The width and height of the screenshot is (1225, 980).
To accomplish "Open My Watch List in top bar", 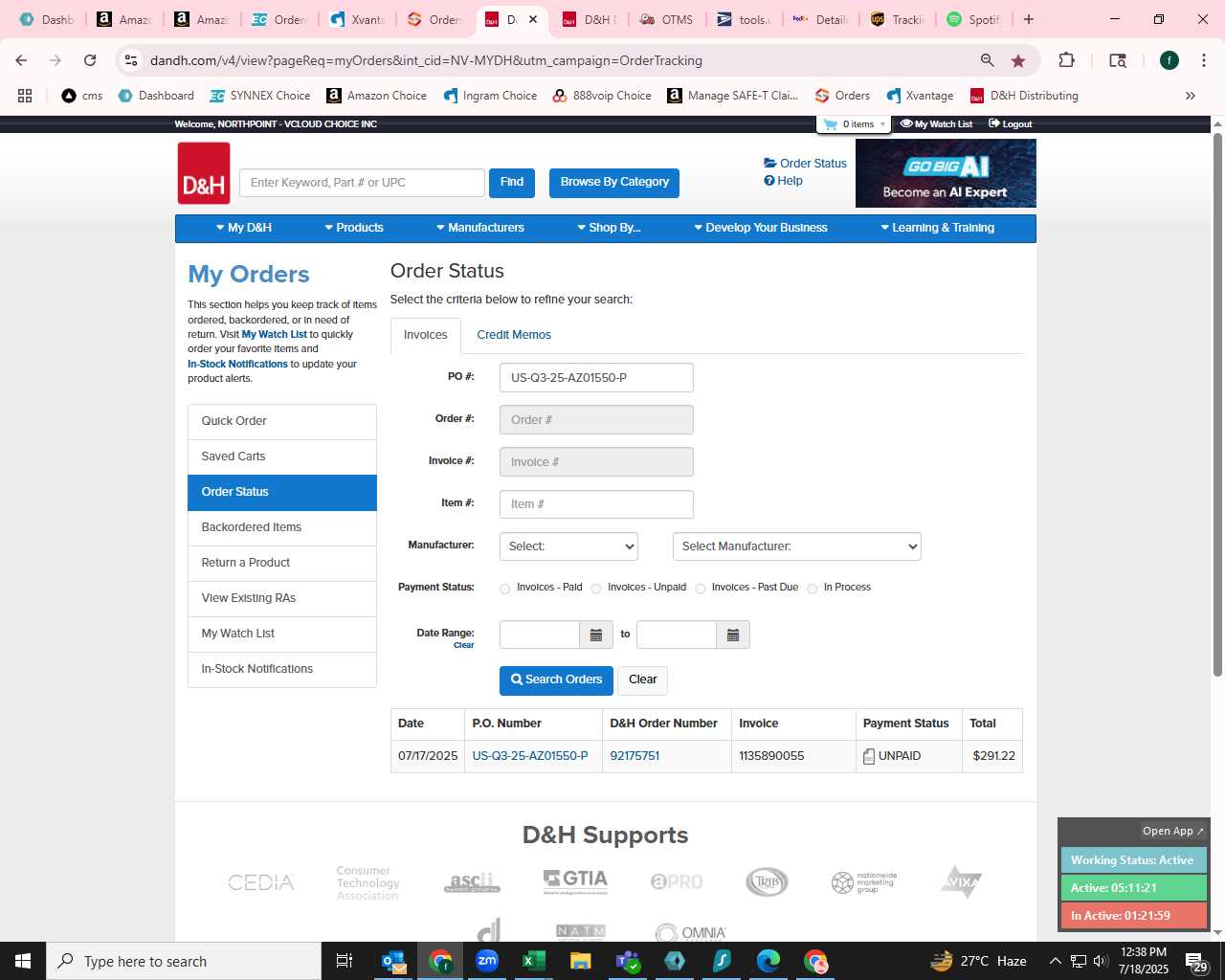I will [x=937, y=124].
